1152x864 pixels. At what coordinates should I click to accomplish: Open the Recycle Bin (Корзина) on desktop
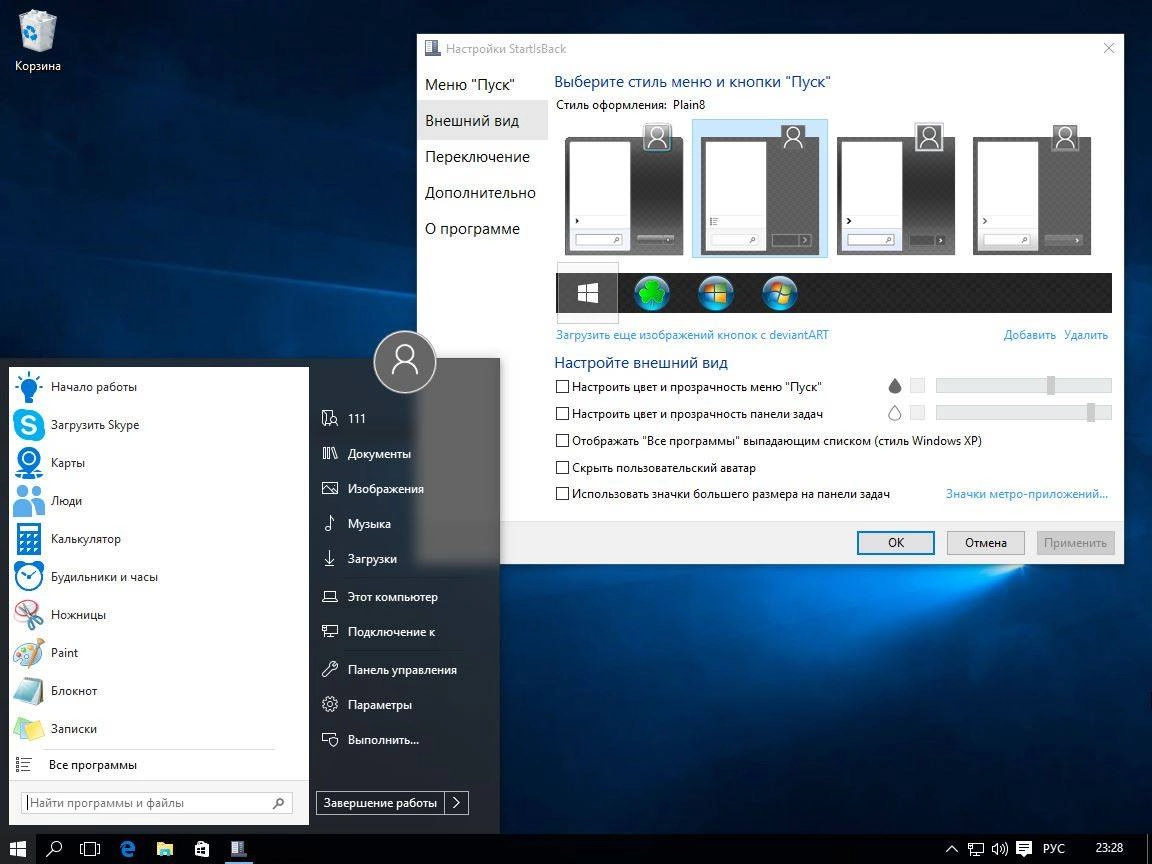[x=37, y=40]
